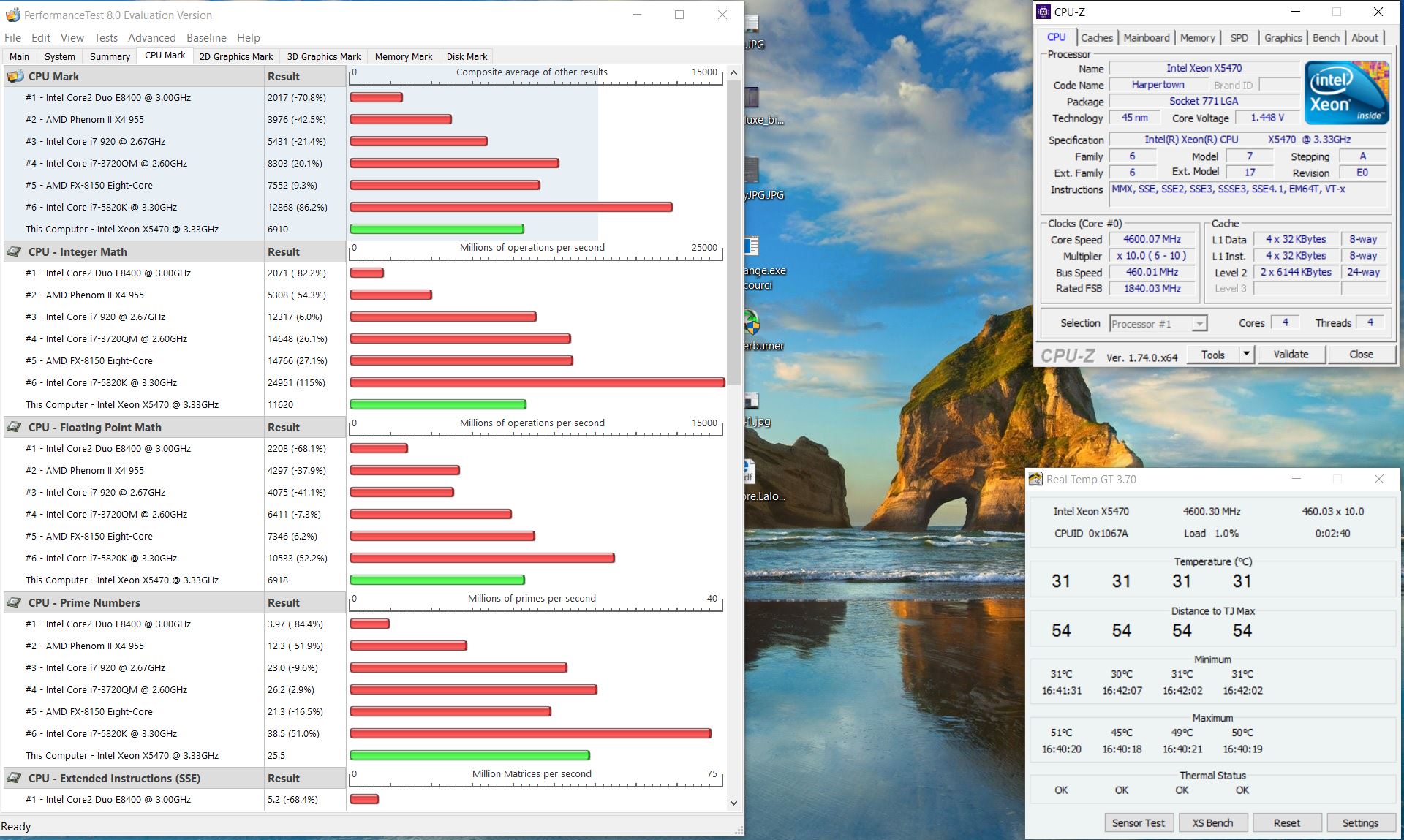Open the Baseline menu
This screenshot has width=1404, height=840.
point(206,38)
